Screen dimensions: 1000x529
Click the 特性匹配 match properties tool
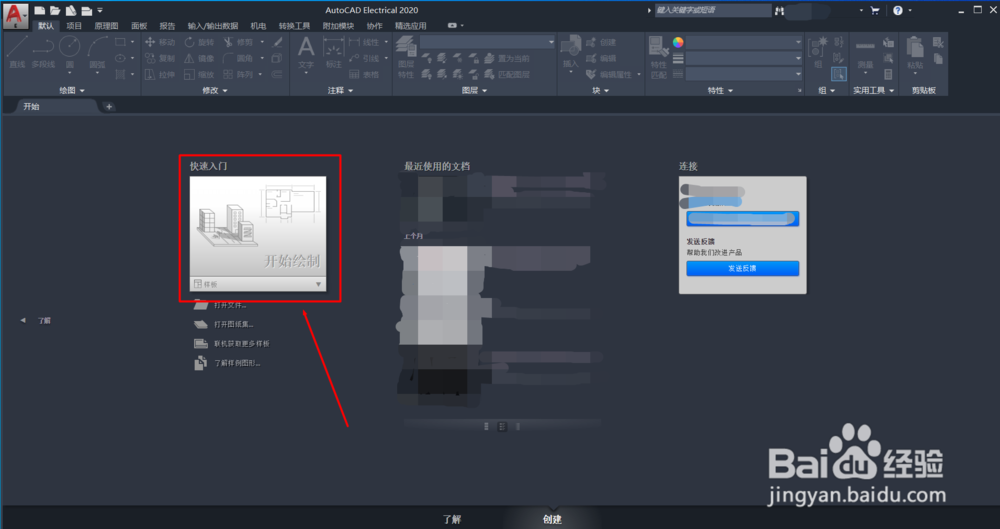click(658, 56)
